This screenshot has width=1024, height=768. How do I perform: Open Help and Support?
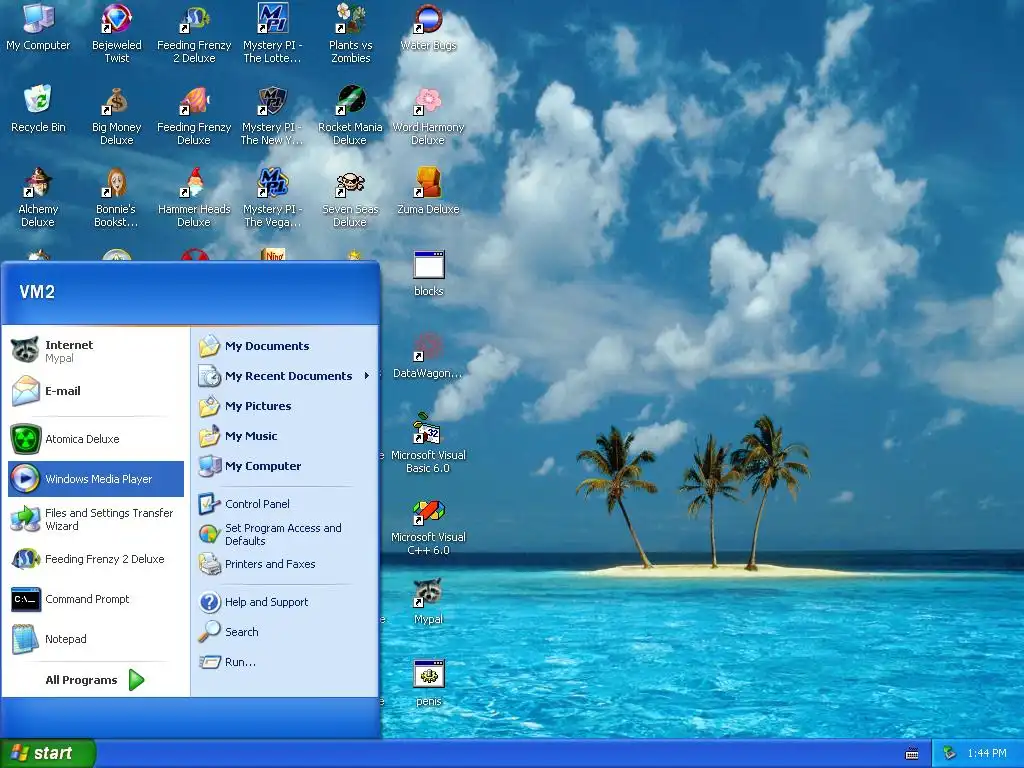[285, 602]
